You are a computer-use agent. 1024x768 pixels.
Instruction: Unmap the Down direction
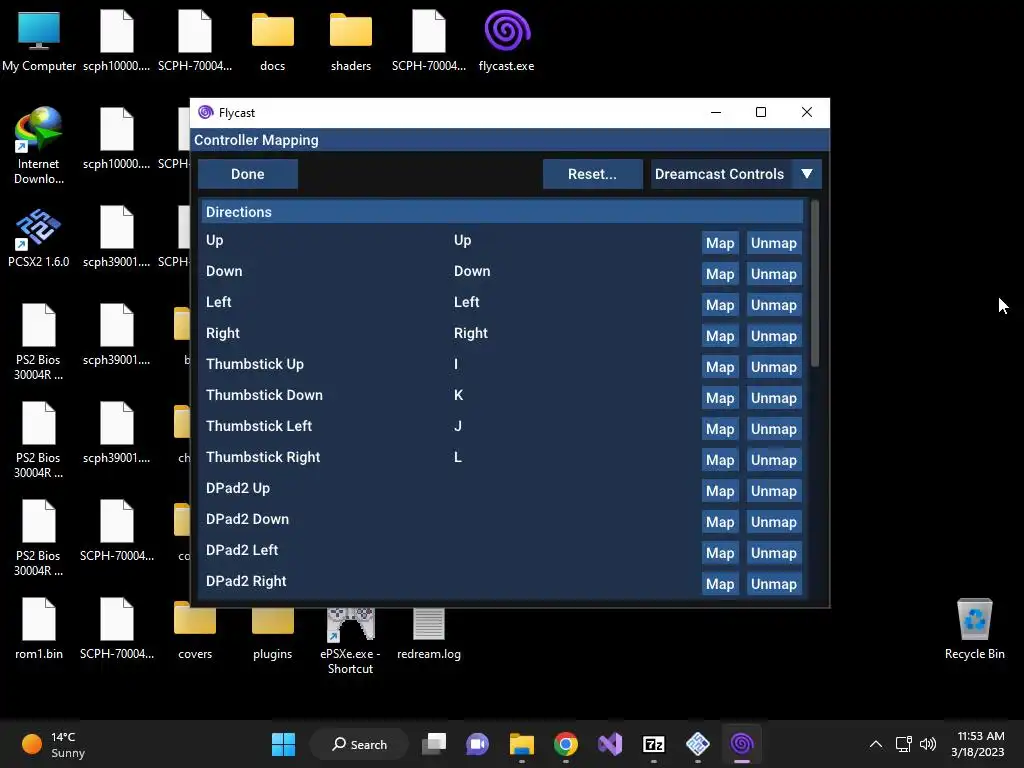coord(773,274)
